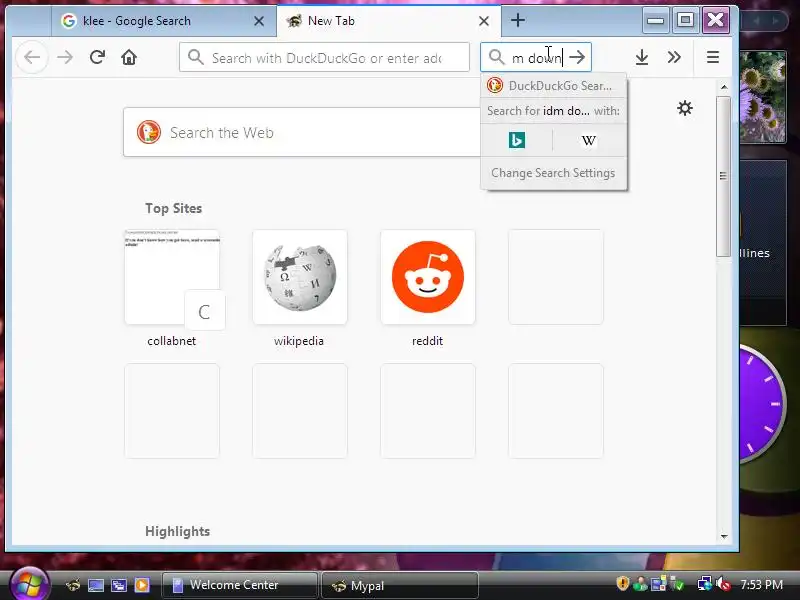Click the flower slideshow gadget in sidebar
Screen dimensions: 800x600
pyautogui.click(x=762, y=97)
